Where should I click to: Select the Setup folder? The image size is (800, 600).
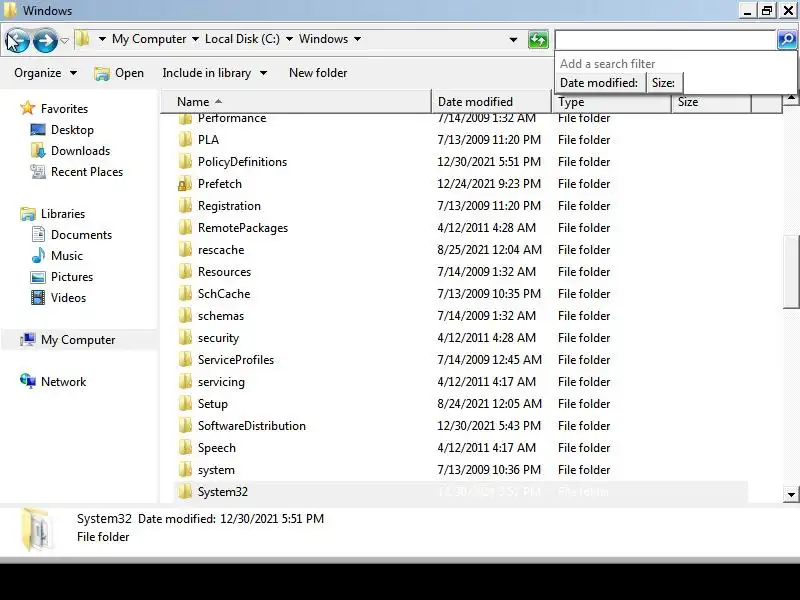click(x=461, y=404)
